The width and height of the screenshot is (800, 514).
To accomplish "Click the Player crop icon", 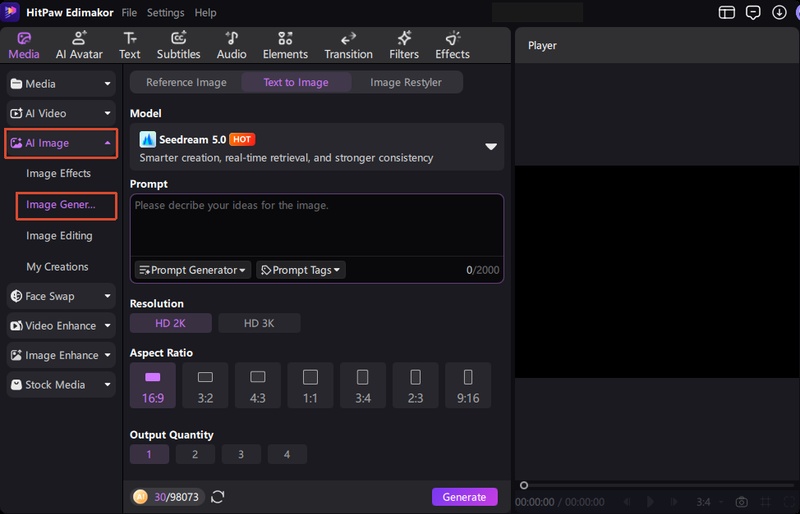I will tap(765, 502).
